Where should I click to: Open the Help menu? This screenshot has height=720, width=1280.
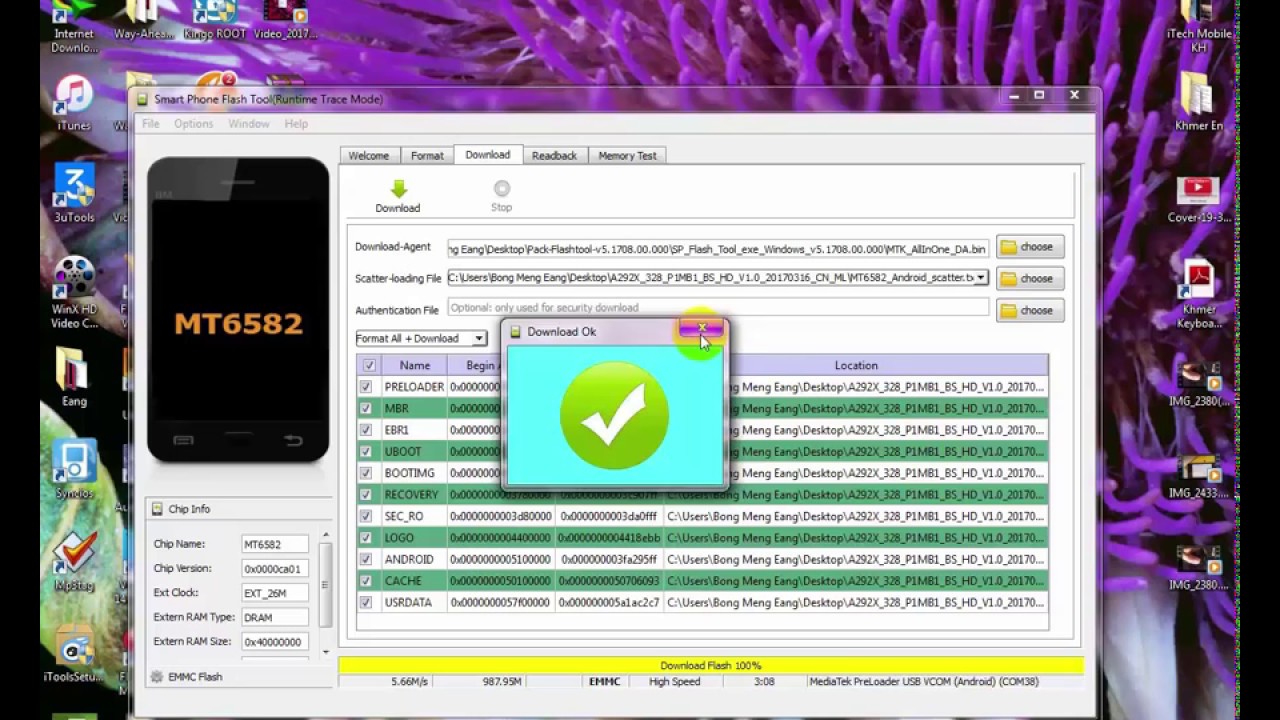click(296, 124)
